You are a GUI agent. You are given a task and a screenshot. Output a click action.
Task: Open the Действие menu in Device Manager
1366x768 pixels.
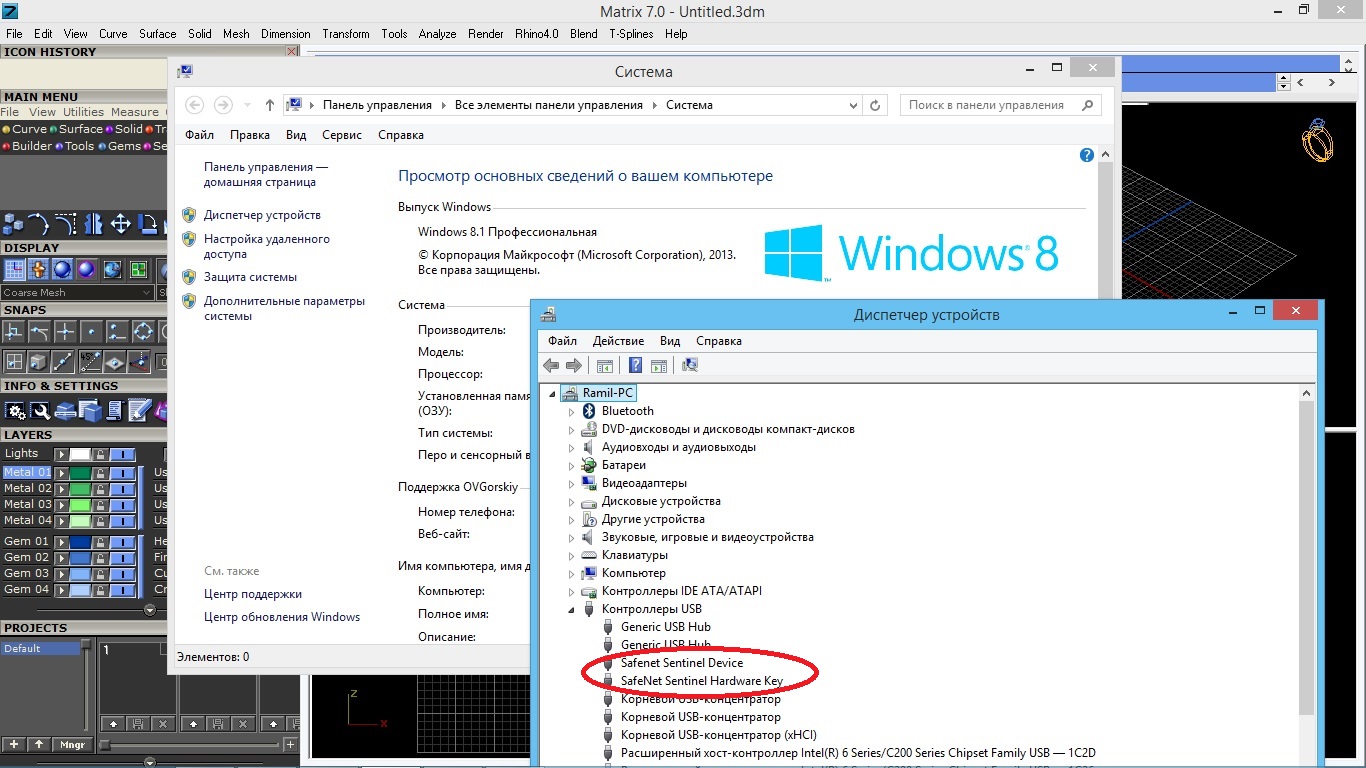point(618,341)
